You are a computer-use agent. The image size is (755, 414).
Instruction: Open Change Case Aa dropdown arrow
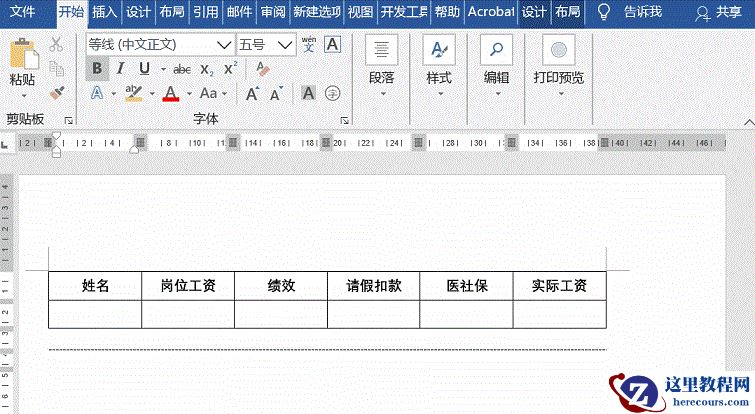(x=225, y=93)
